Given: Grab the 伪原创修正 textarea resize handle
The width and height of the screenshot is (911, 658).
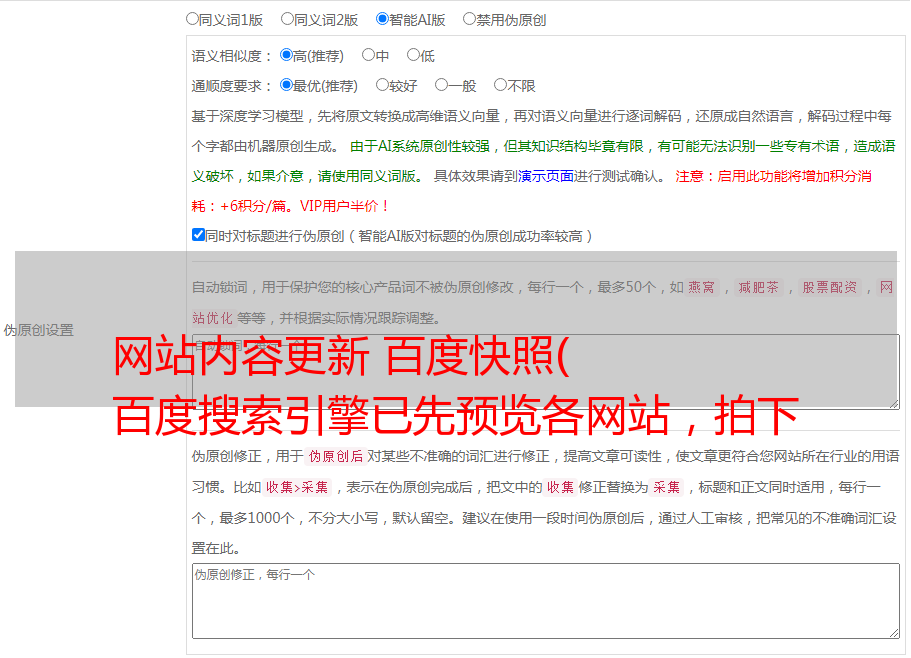Looking at the screenshot, I should pyautogui.click(x=893, y=632).
